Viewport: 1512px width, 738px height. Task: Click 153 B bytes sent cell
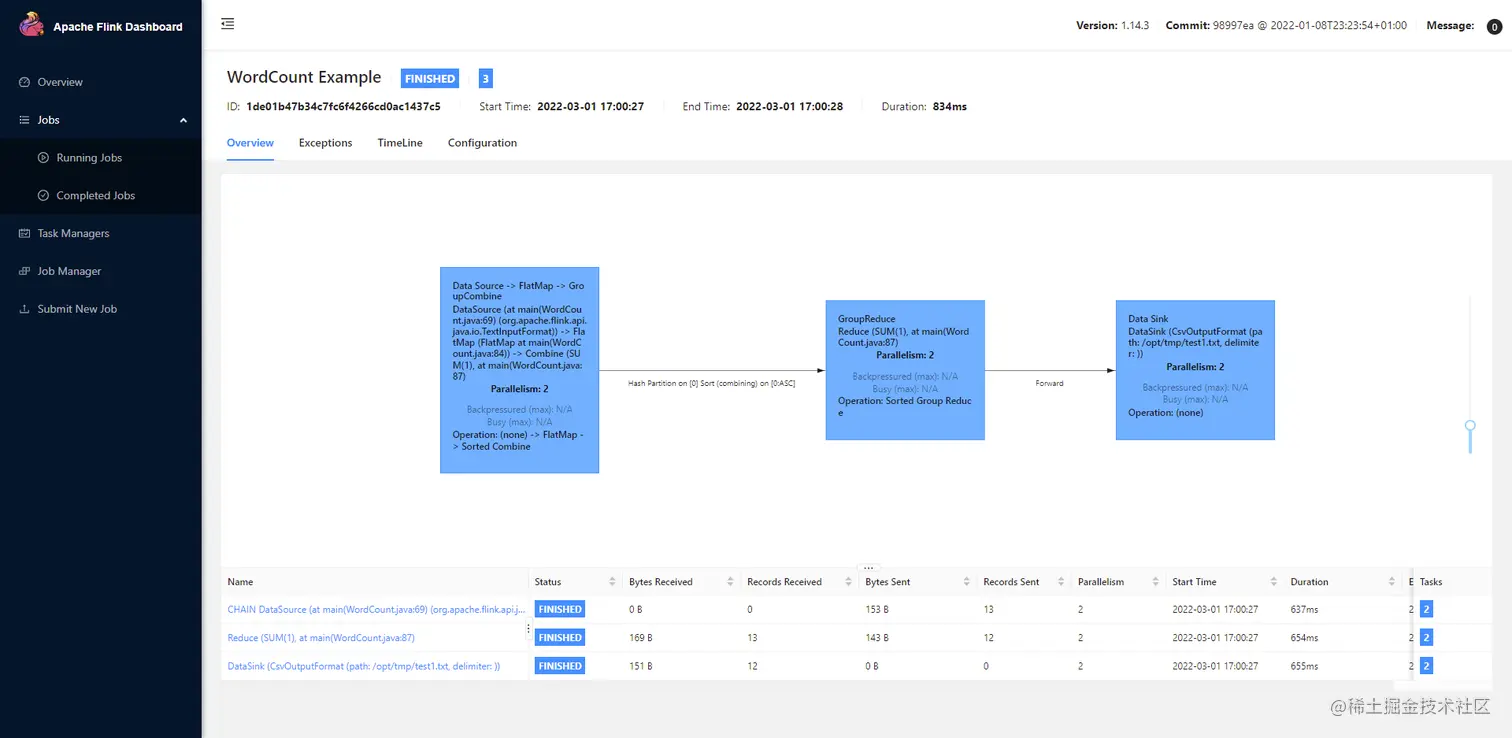877,609
